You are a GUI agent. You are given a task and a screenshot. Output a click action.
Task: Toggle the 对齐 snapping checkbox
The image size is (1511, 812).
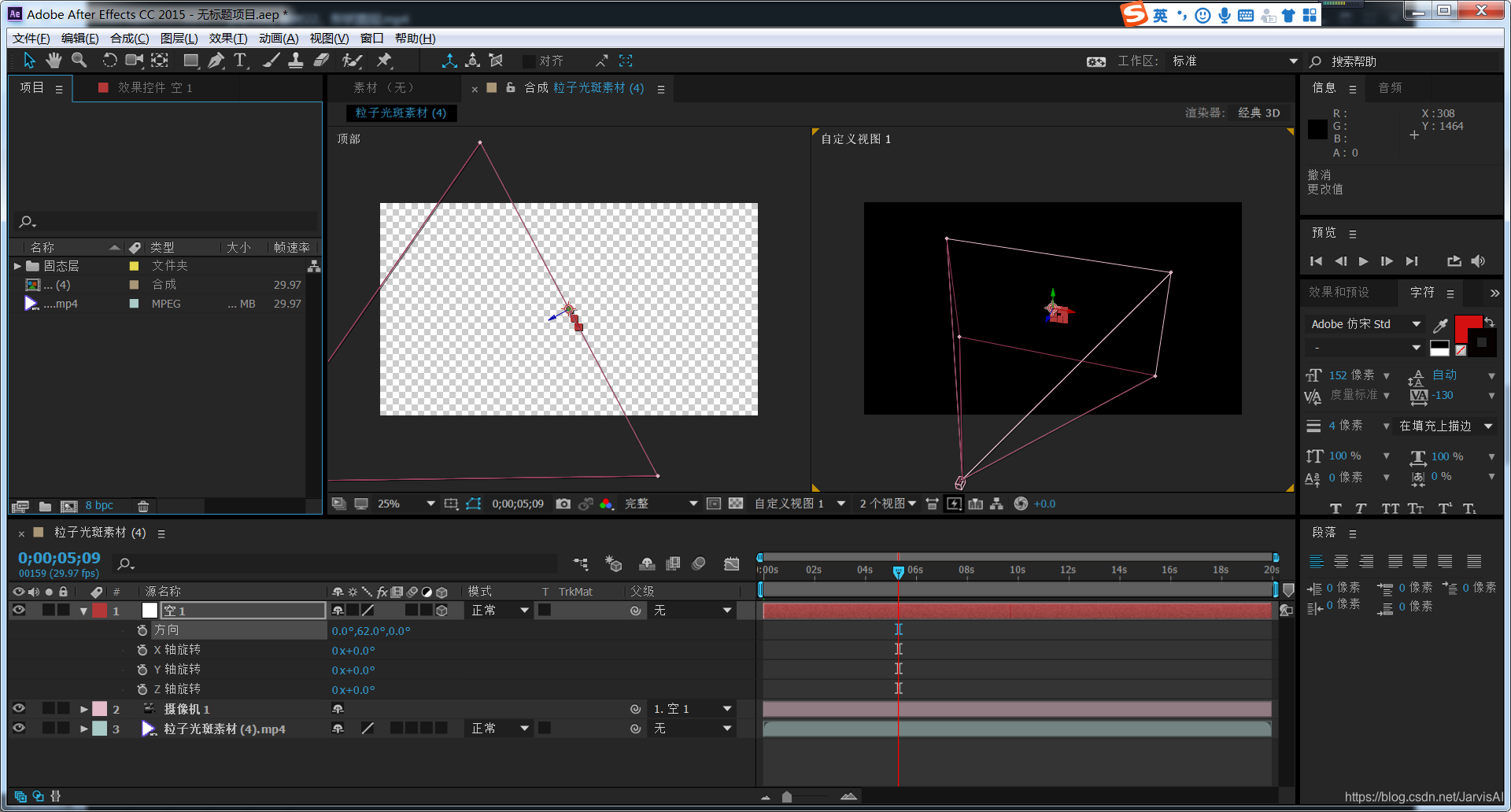coord(529,61)
